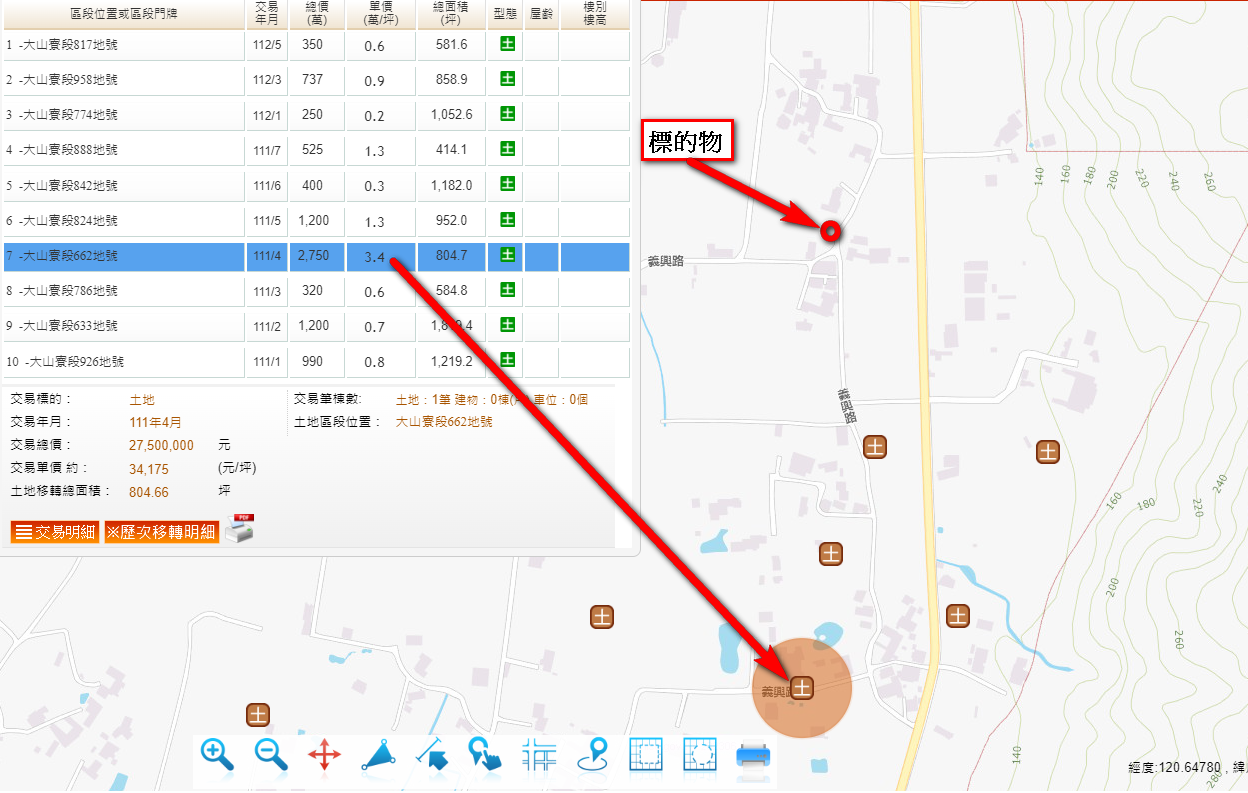Click the location pin positioning tool
The width and height of the screenshot is (1248, 793).
[593, 755]
